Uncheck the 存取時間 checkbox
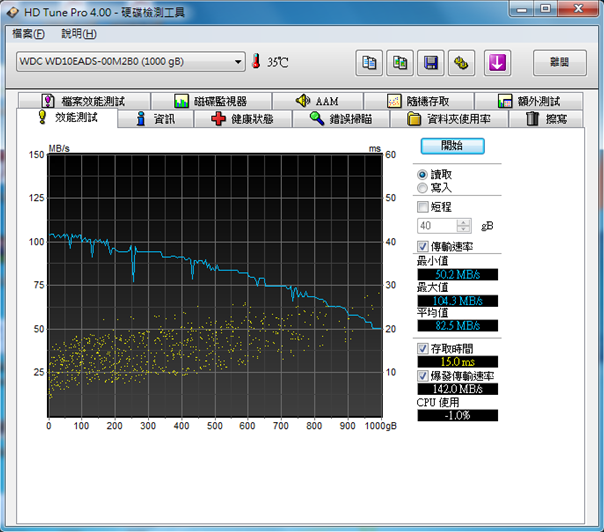Viewport: 604px width, 532px height. pos(422,348)
